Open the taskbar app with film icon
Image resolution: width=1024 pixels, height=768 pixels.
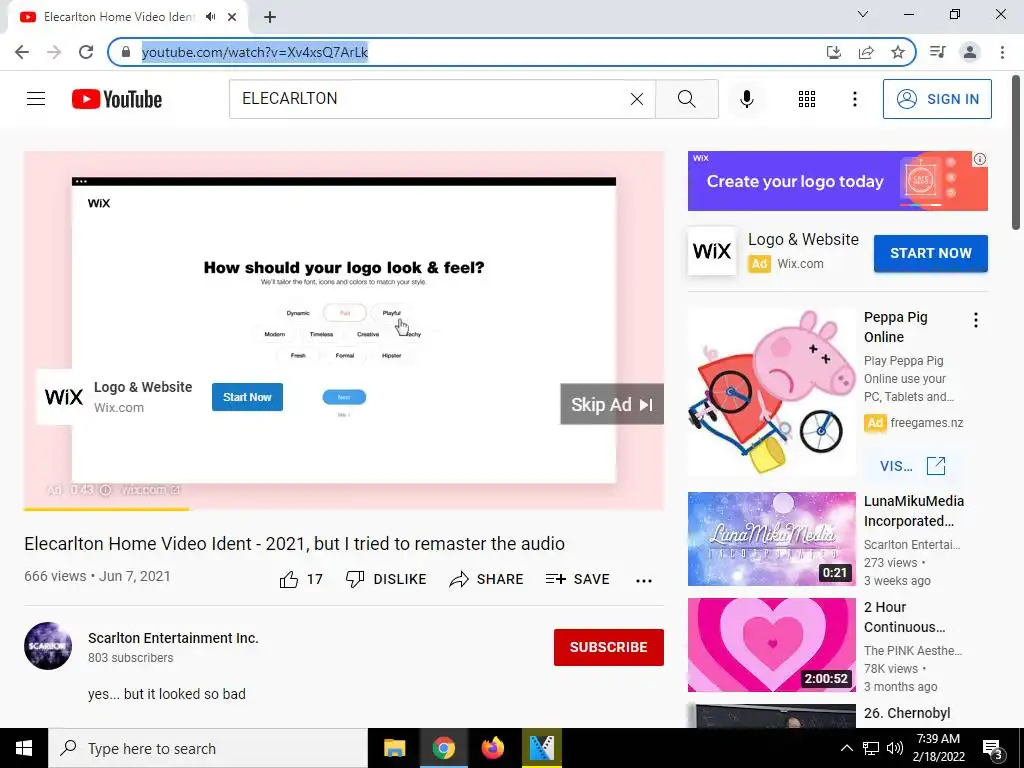542,748
